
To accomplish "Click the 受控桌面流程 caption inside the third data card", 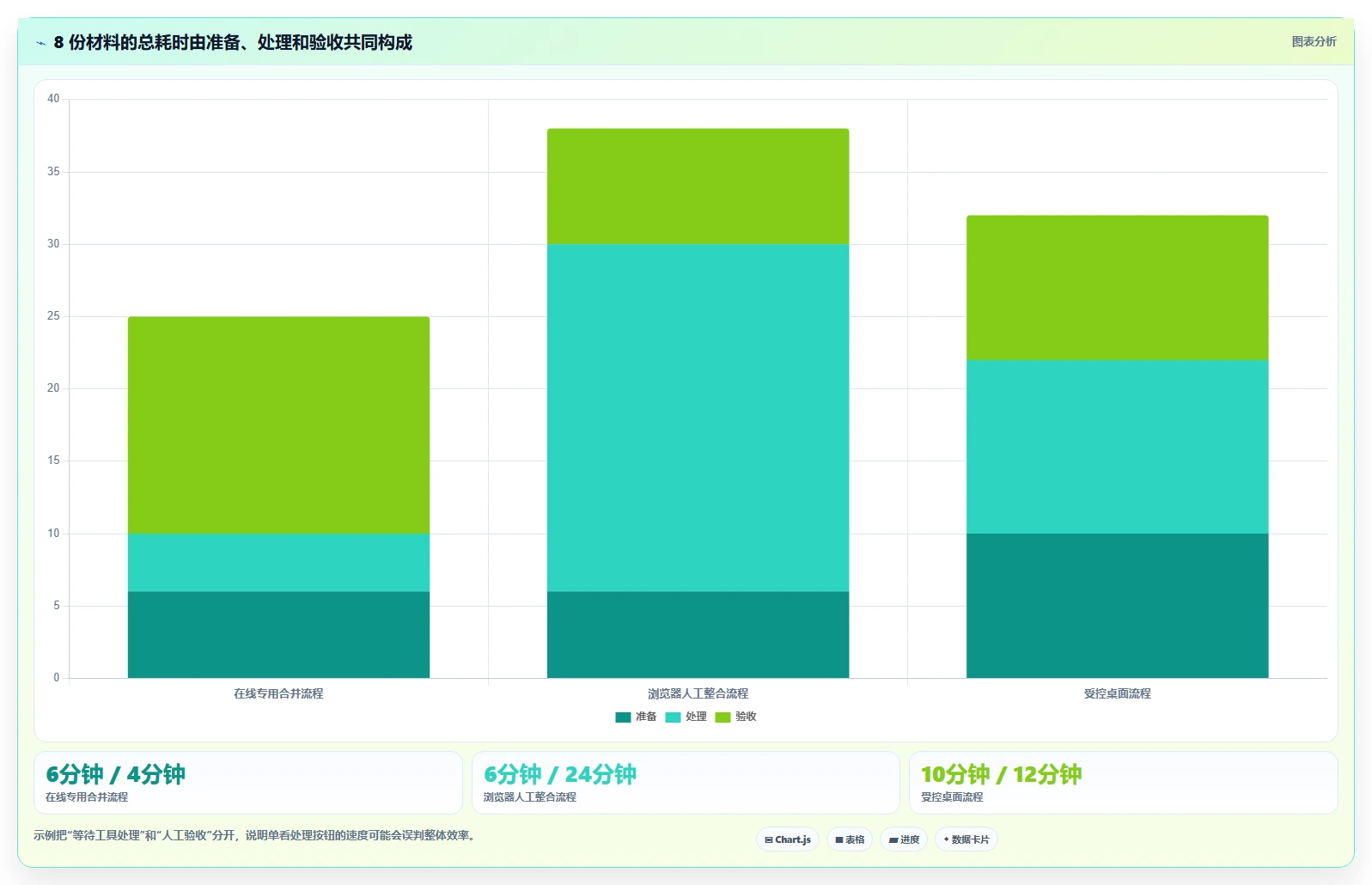I will click(x=952, y=797).
